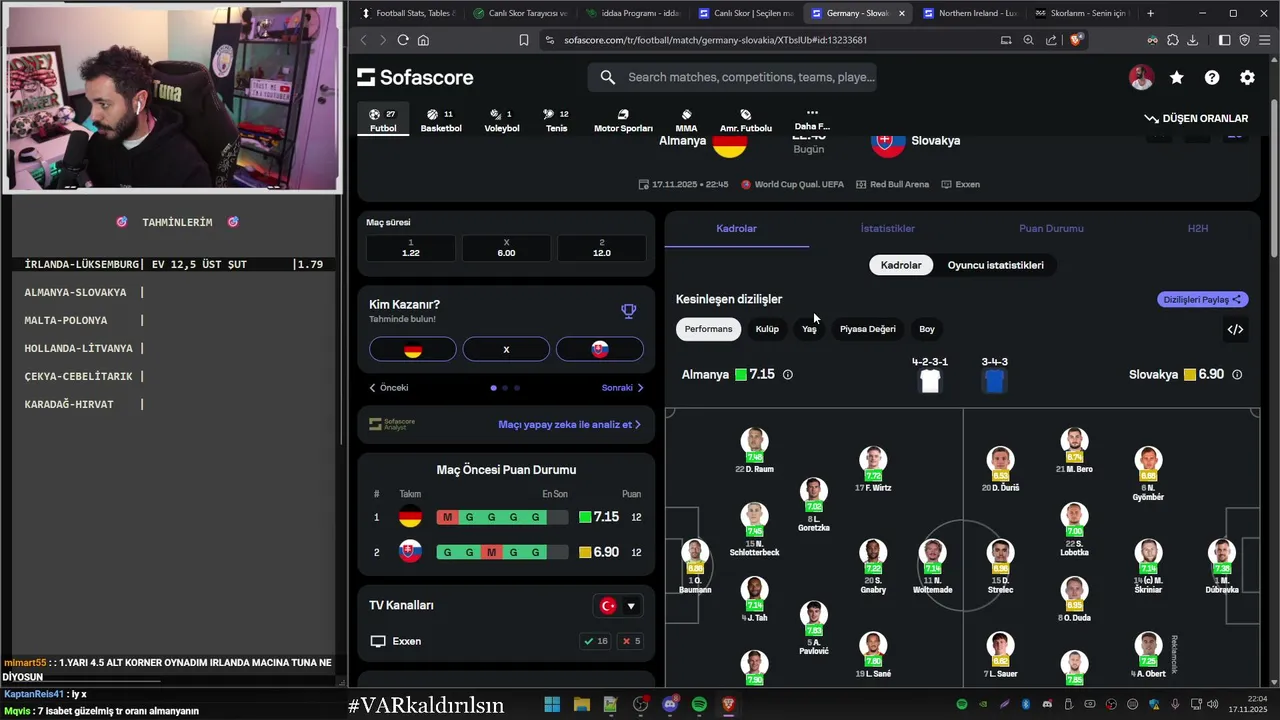The image size is (1280, 720).
Task: Select Boy lineup filter
Action: tap(927, 329)
